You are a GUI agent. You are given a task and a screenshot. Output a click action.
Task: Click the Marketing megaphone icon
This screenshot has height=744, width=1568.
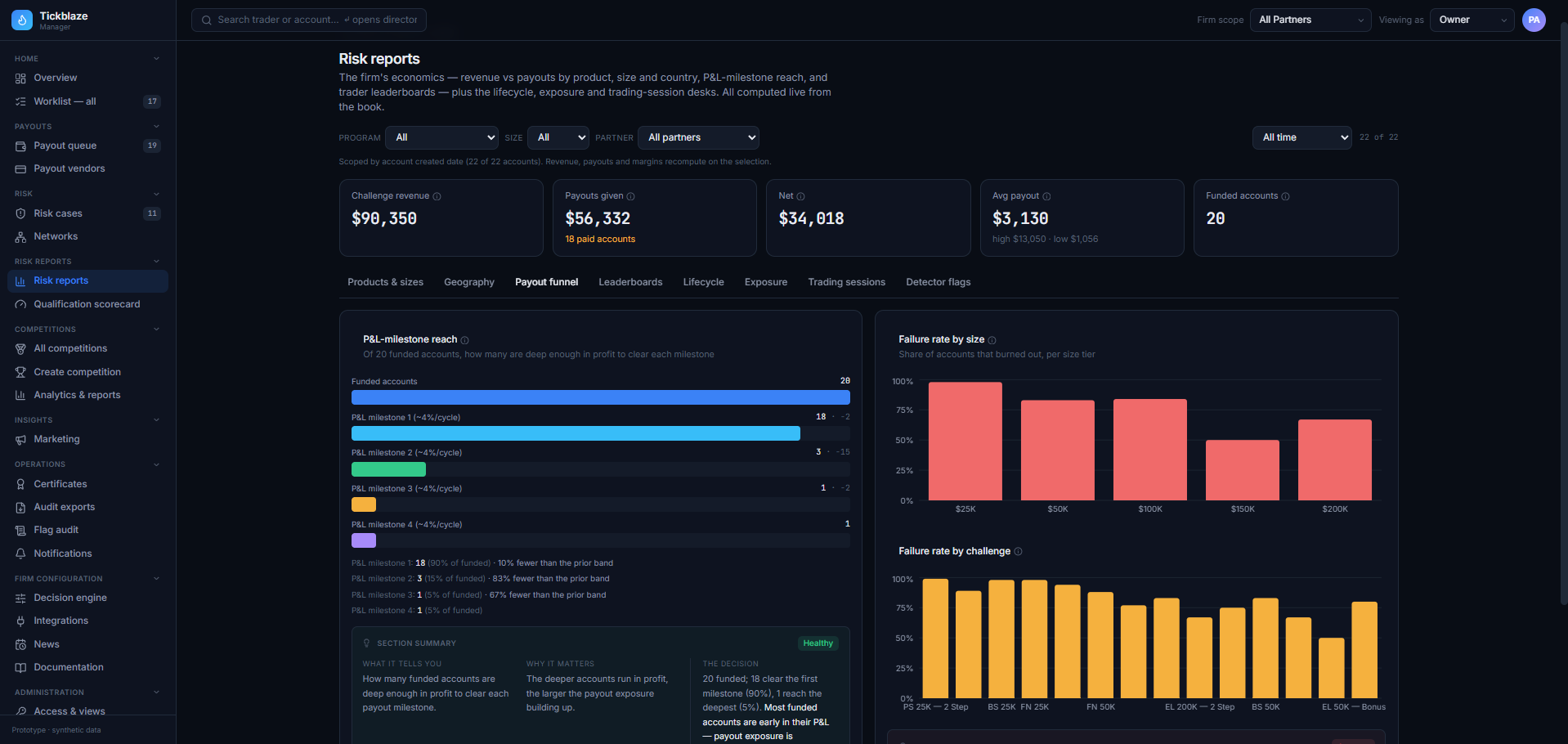(20, 440)
